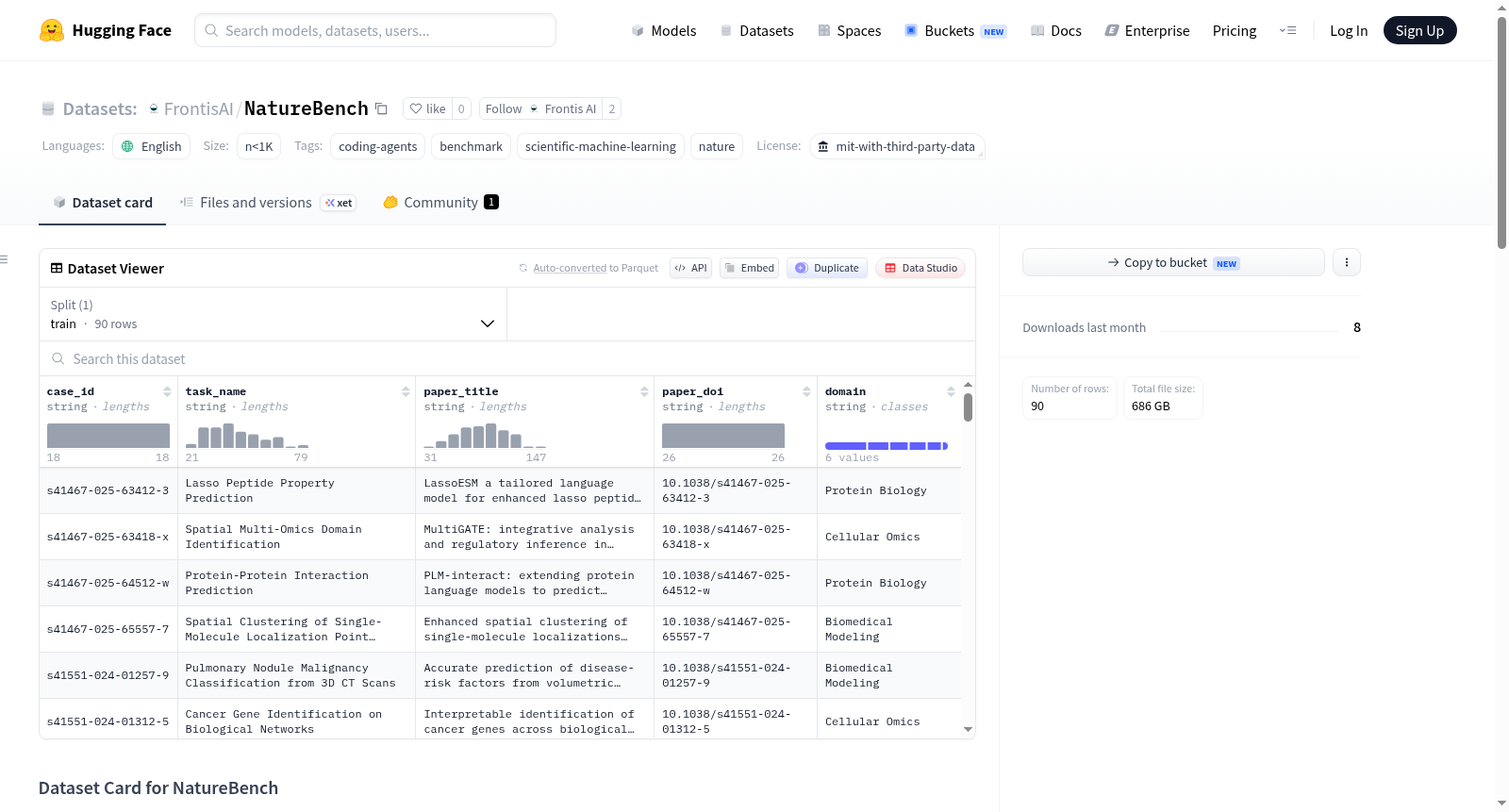Select cell s41467-025-65557-7 in case_id
This screenshot has width=1509, height=812.
coord(108,629)
